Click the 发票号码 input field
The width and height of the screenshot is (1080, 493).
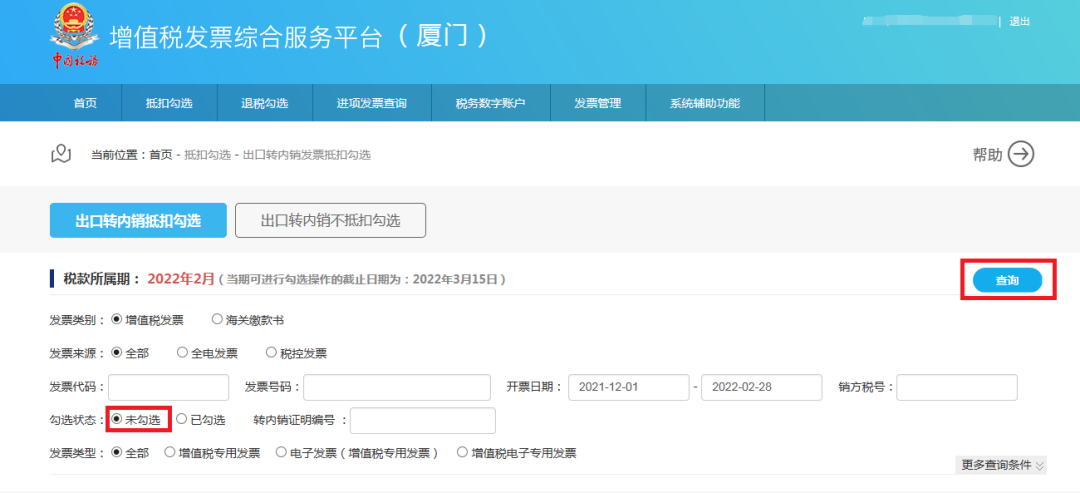coord(396,387)
